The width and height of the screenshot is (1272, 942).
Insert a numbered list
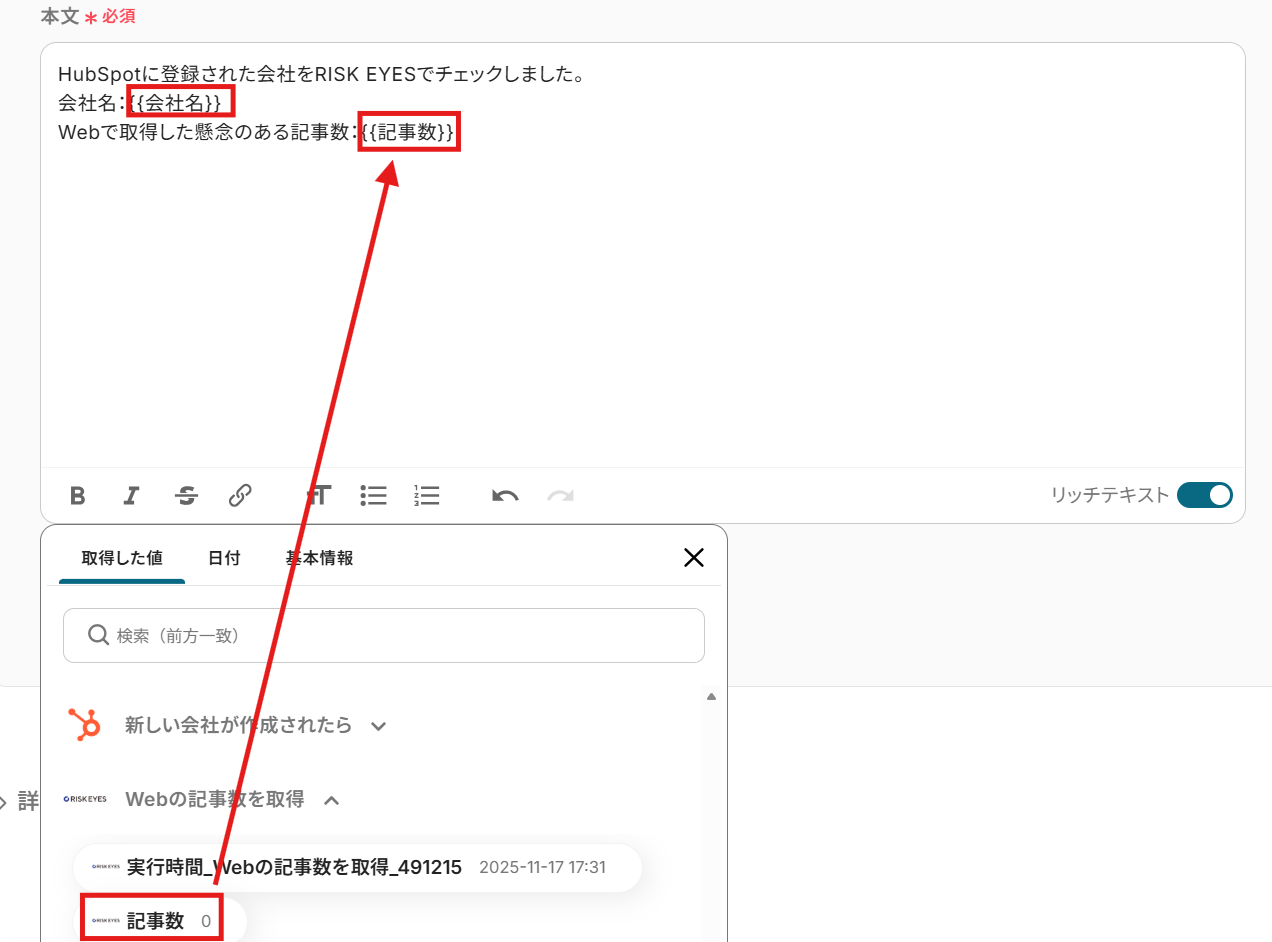(x=427, y=495)
